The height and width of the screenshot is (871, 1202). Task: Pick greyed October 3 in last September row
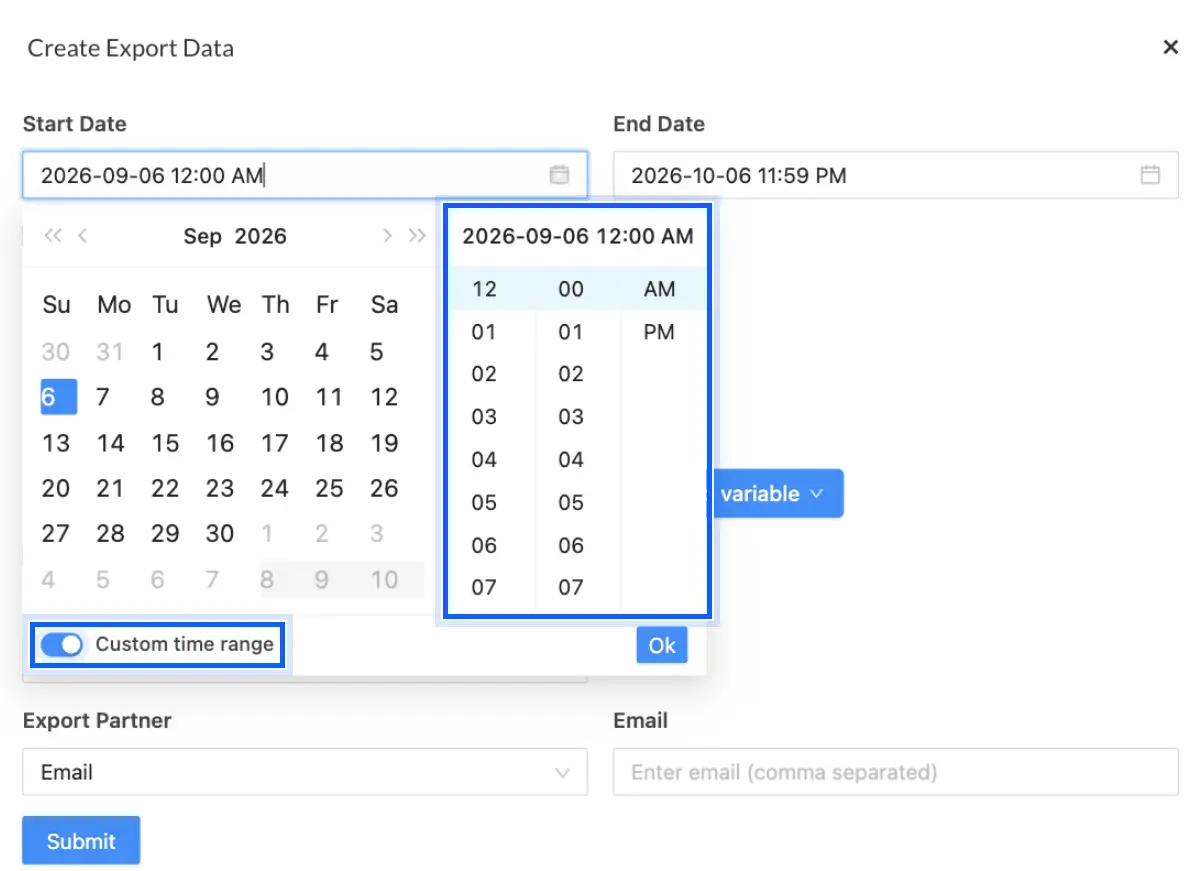(x=376, y=534)
